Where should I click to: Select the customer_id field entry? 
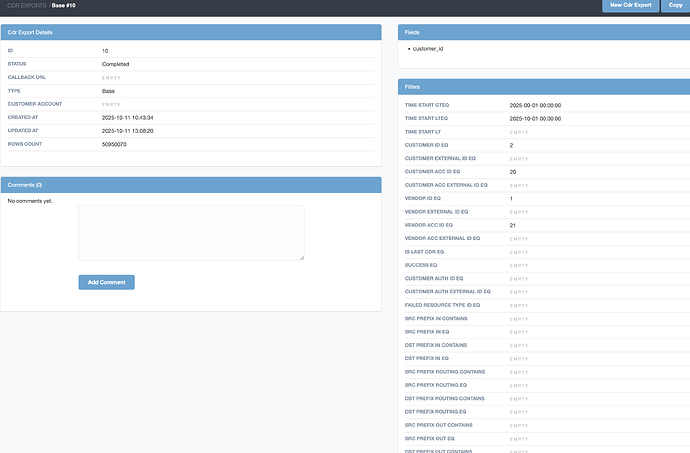pyautogui.click(x=427, y=49)
